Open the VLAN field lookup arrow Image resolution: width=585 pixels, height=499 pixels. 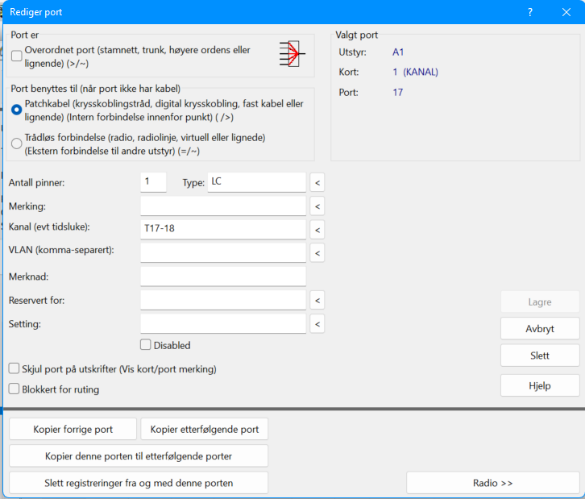click(x=317, y=253)
